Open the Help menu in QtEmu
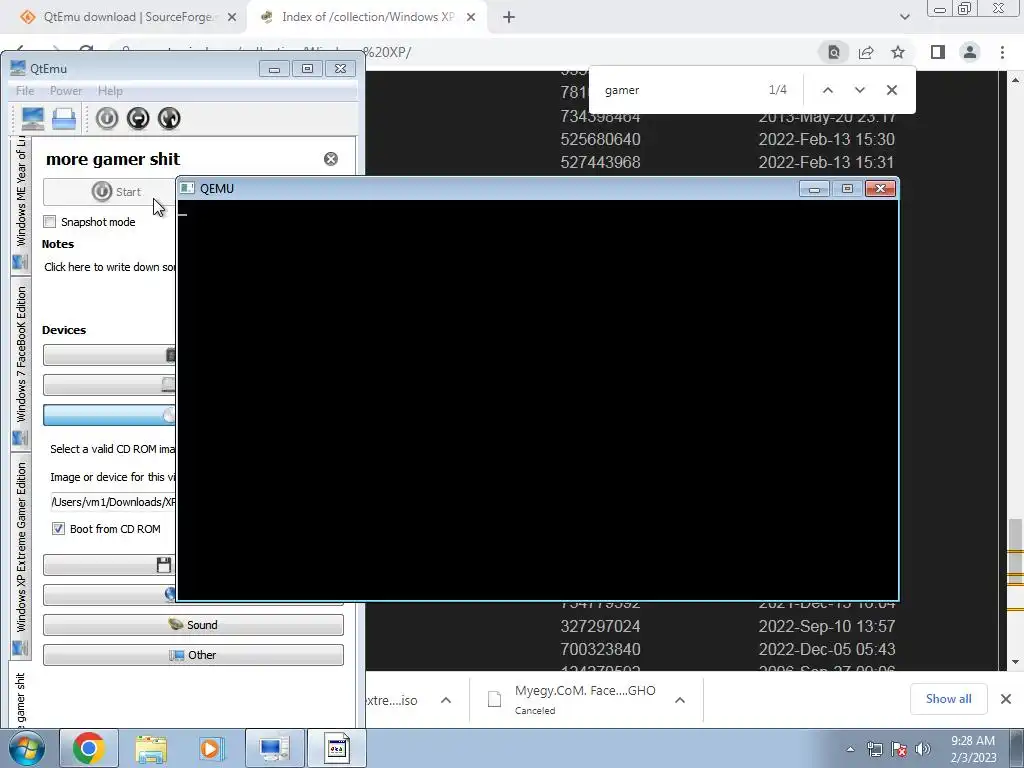 pos(110,91)
